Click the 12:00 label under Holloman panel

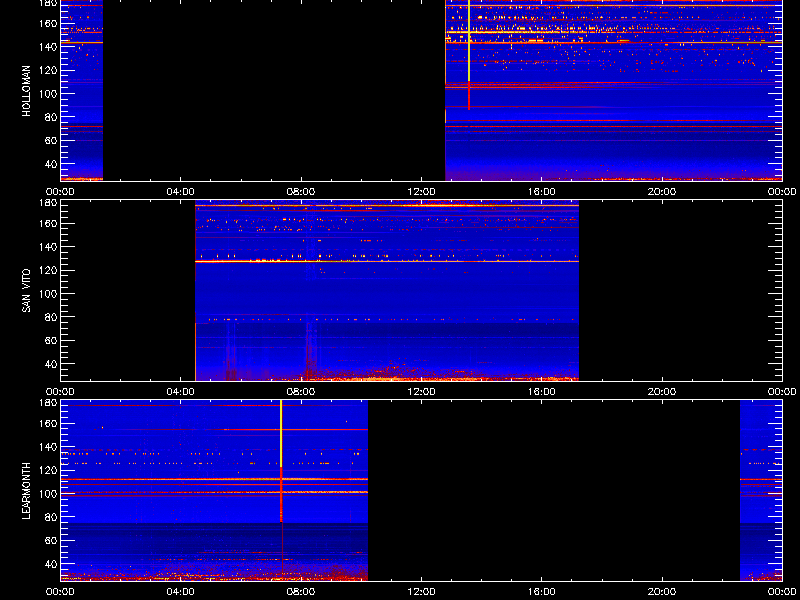[x=421, y=192]
